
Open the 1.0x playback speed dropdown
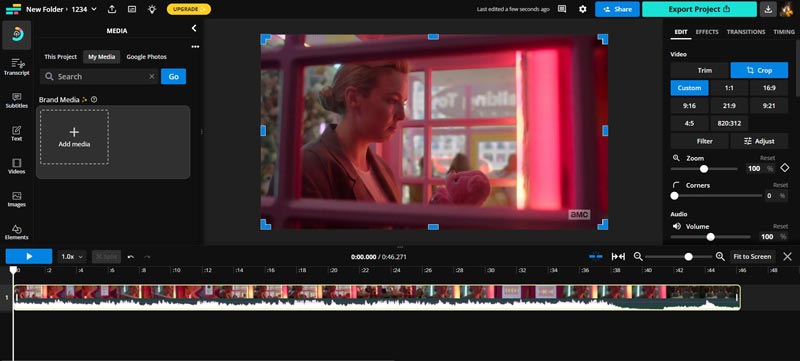click(72, 256)
